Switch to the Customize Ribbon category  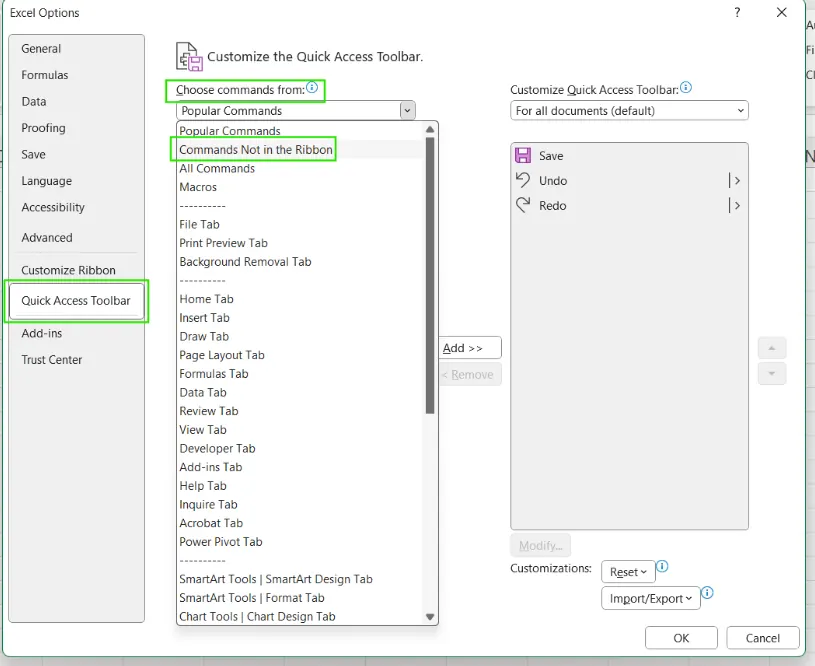[68, 270]
